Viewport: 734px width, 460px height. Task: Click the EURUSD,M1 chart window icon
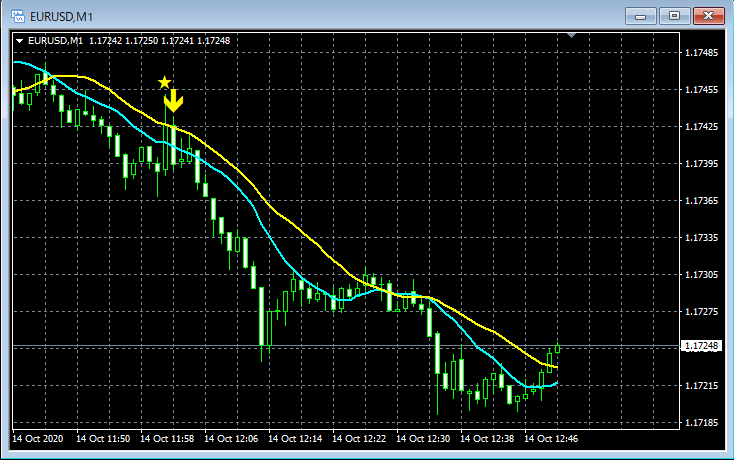point(18,16)
